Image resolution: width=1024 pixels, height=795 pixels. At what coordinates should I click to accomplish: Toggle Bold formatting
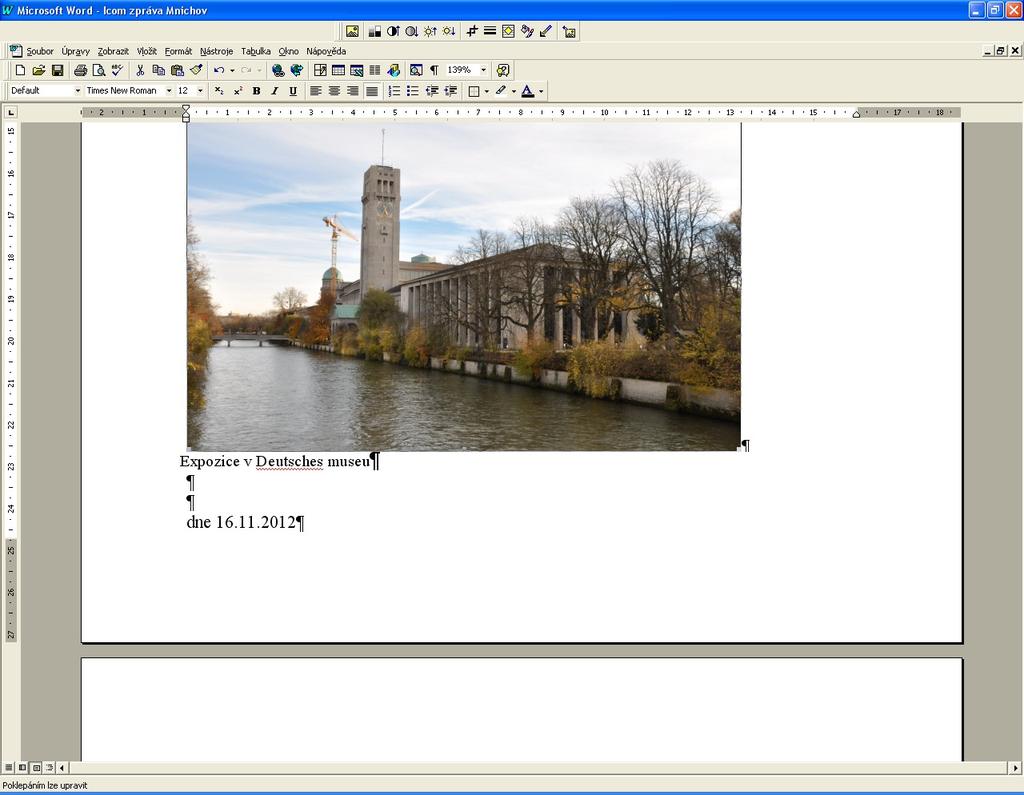[x=257, y=91]
